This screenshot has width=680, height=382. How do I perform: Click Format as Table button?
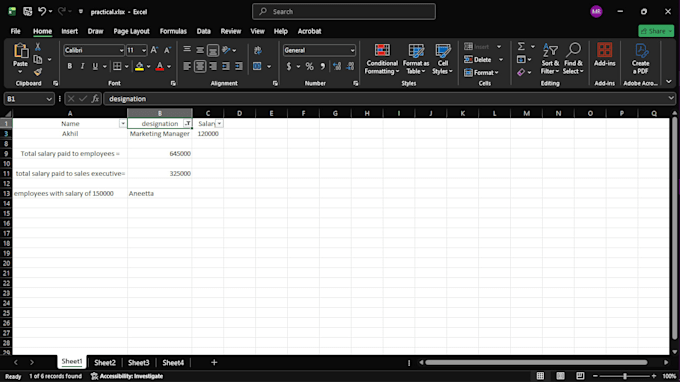tap(416, 59)
